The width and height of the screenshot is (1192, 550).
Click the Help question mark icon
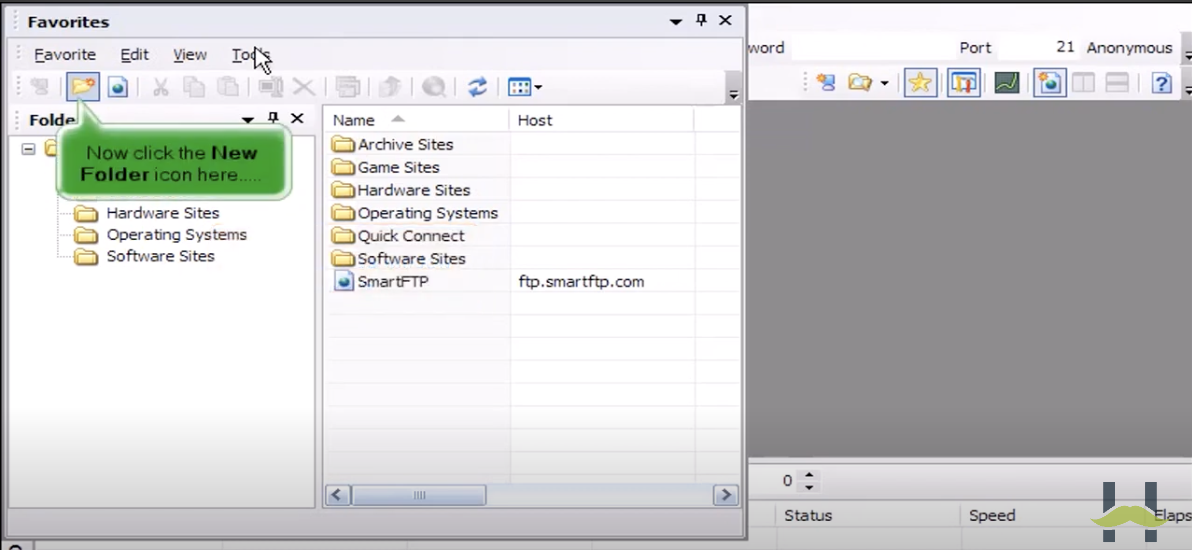pos(1161,82)
